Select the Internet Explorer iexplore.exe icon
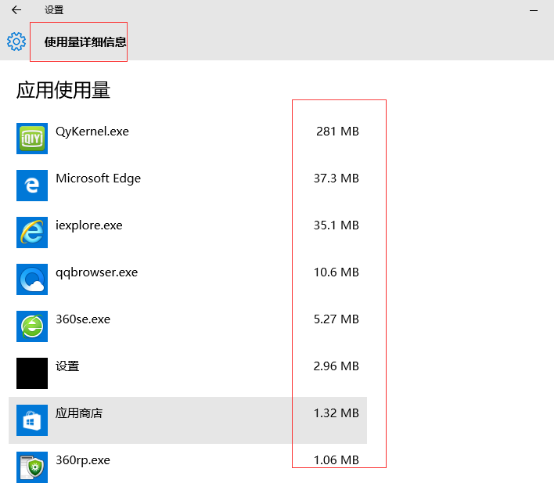Image resolution: width=554 pixels, height=490 pixels. tap(32, 232)
